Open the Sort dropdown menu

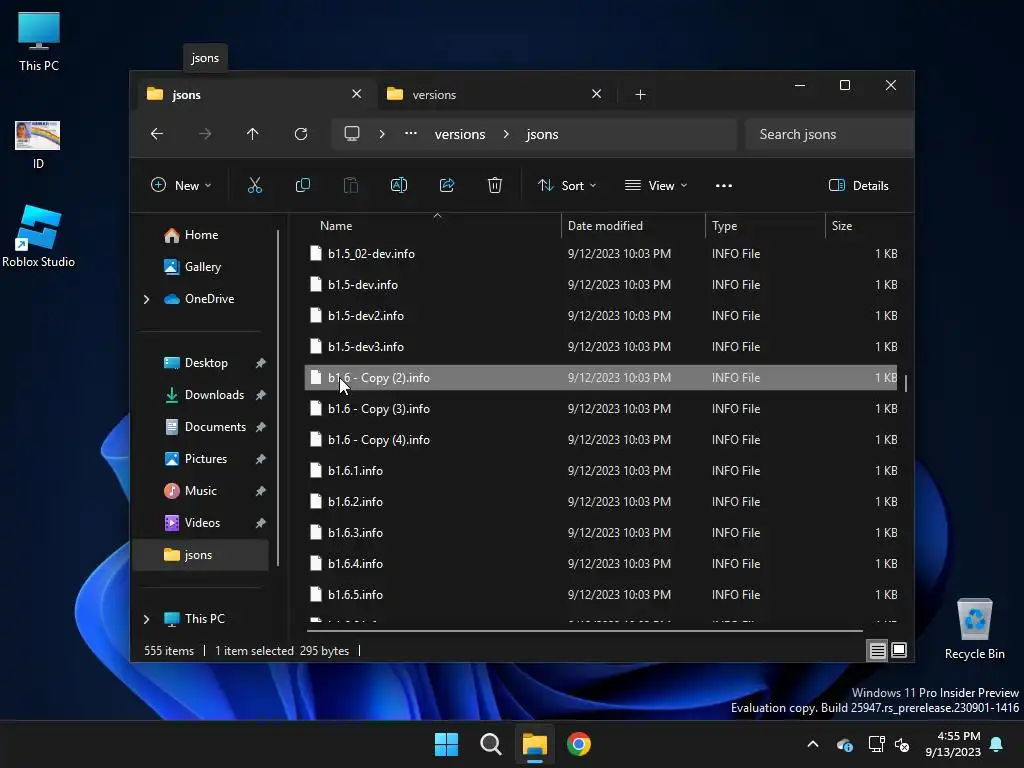click(566, 185)
